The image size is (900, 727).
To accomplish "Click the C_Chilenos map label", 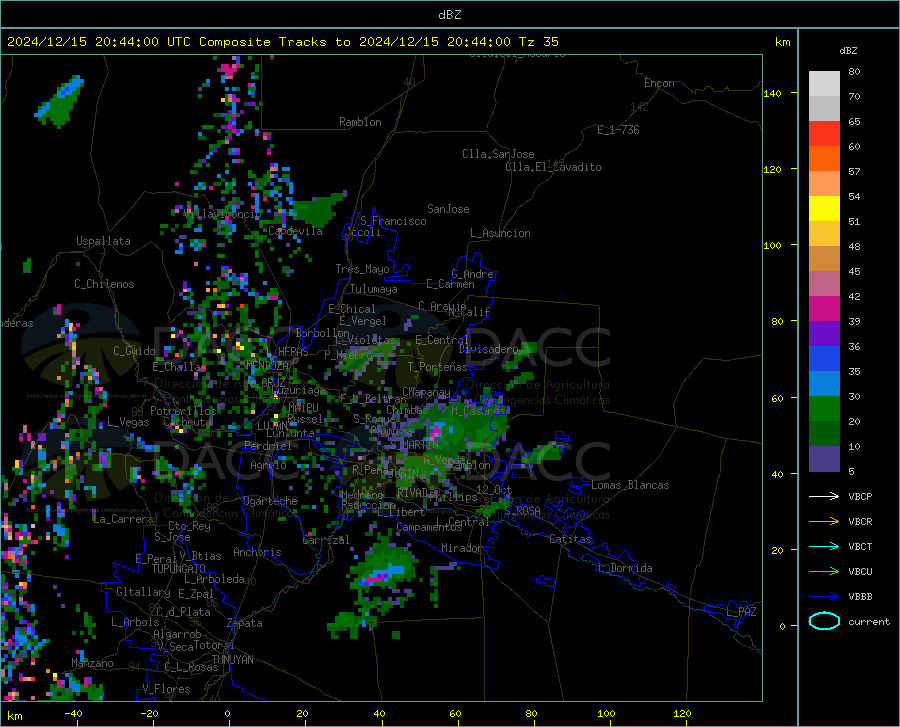I will click(x=104, y=284).
